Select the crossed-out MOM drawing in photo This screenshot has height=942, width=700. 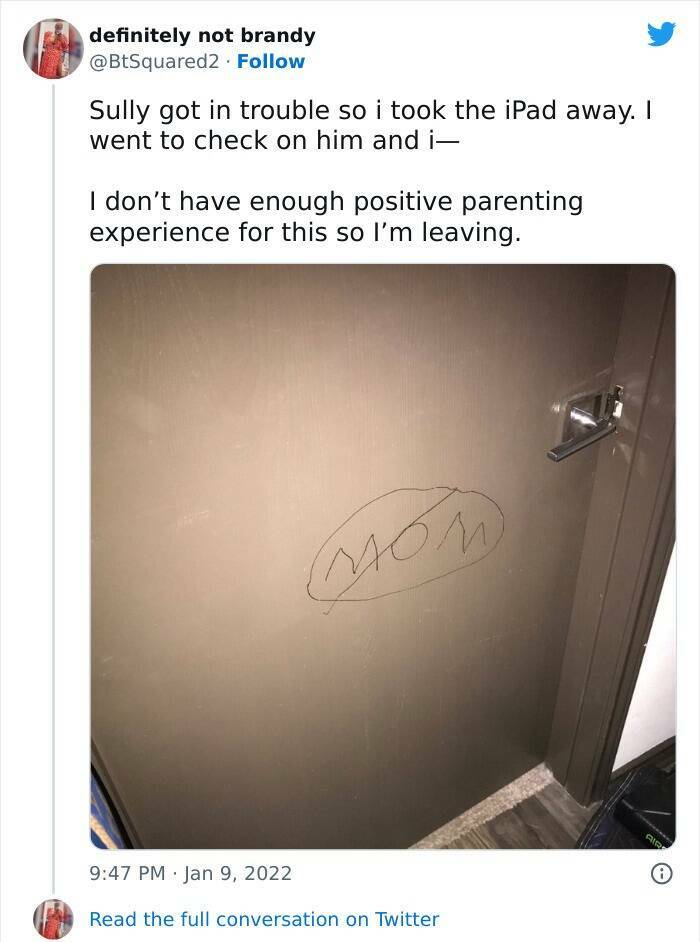(x=405, y=548)
